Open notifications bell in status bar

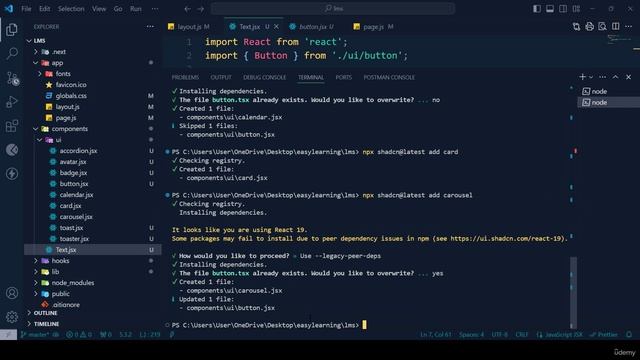click(629, 335)
